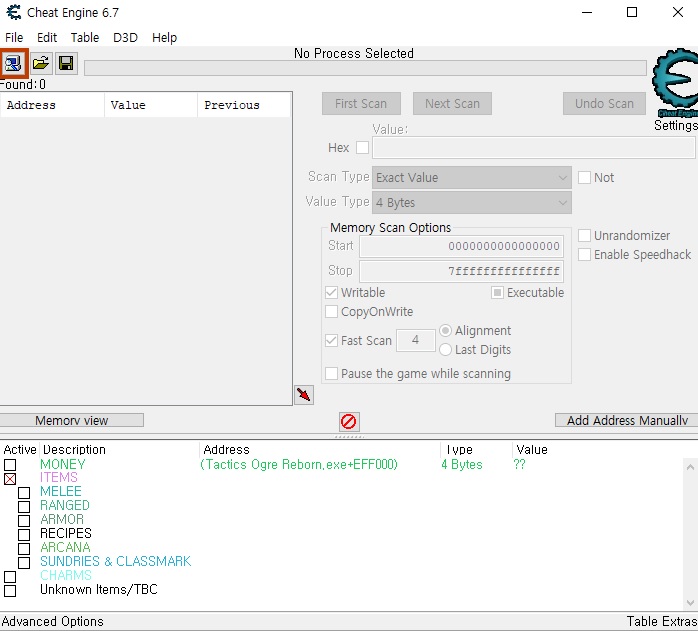The width and height of the screenshot is (698, 631).
Task: Activate the RECIPES entry checkbox
Action: click(24, 534)
